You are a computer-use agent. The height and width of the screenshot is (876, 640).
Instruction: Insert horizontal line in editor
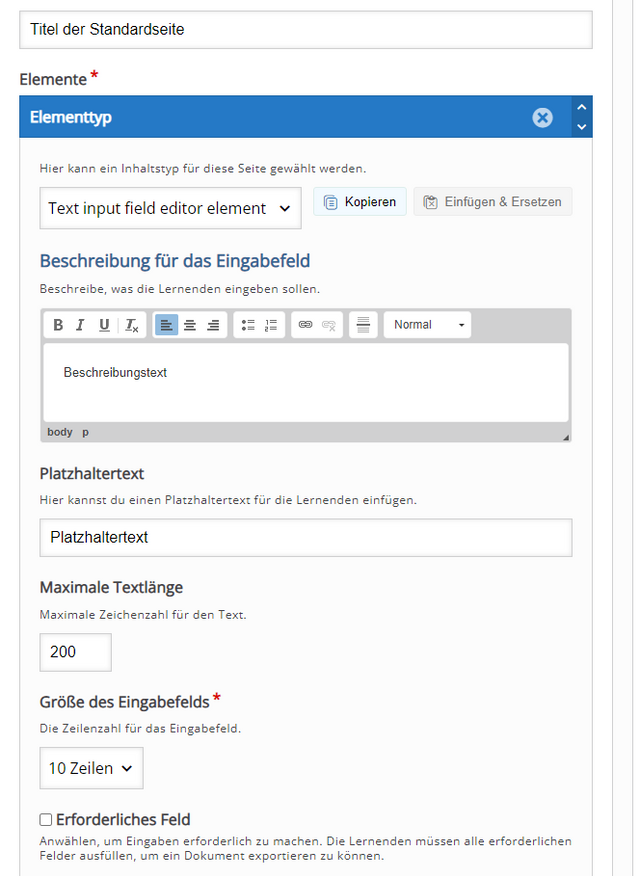[364, 325]
